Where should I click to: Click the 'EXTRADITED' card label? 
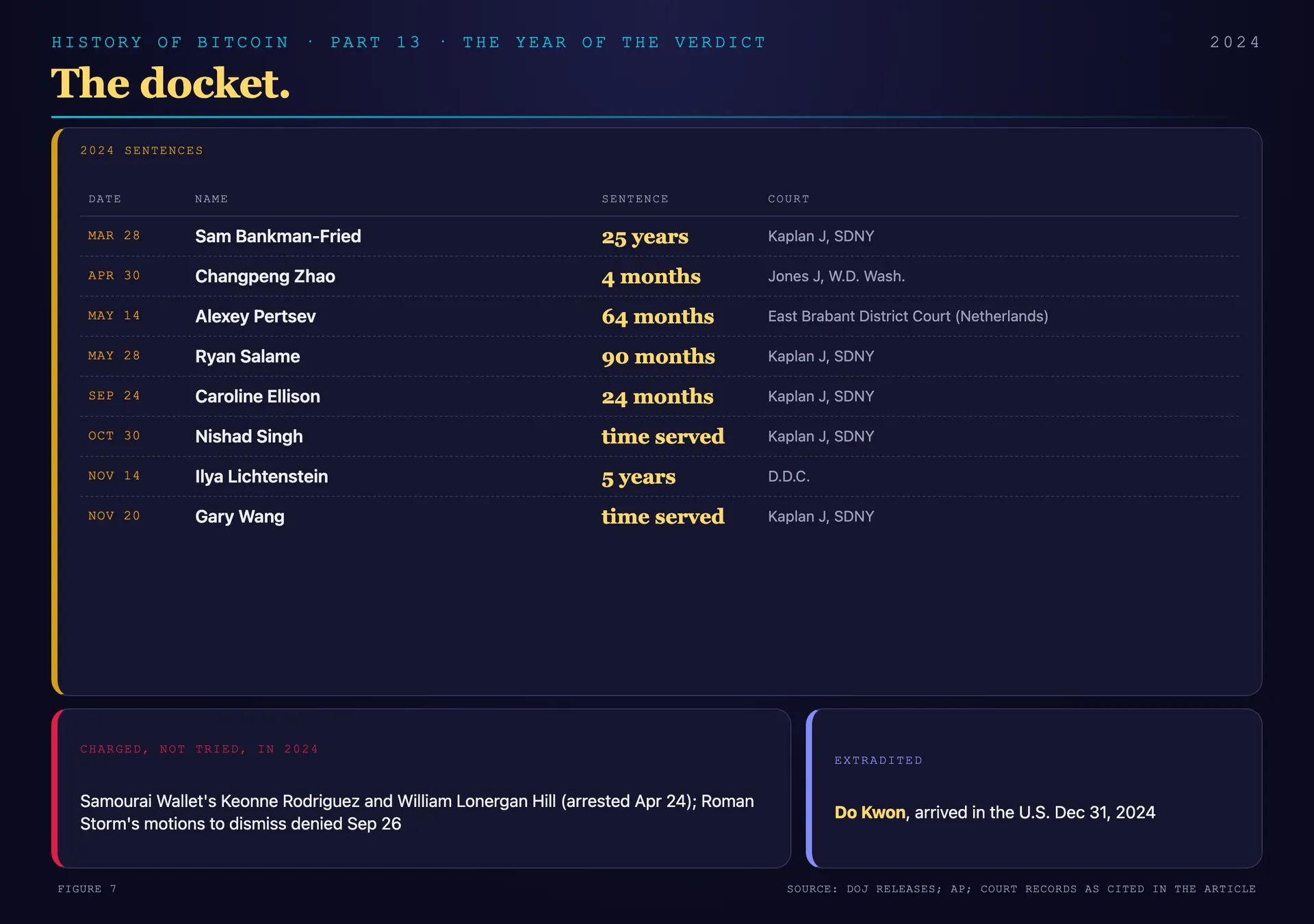tap(878, 760)
